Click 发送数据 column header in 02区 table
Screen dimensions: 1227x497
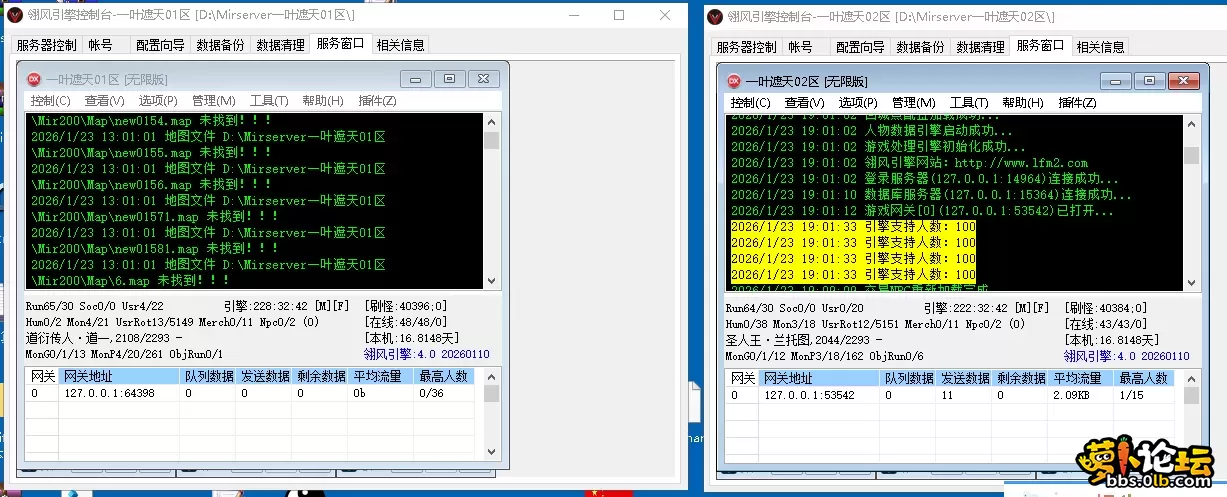point(964,378)
